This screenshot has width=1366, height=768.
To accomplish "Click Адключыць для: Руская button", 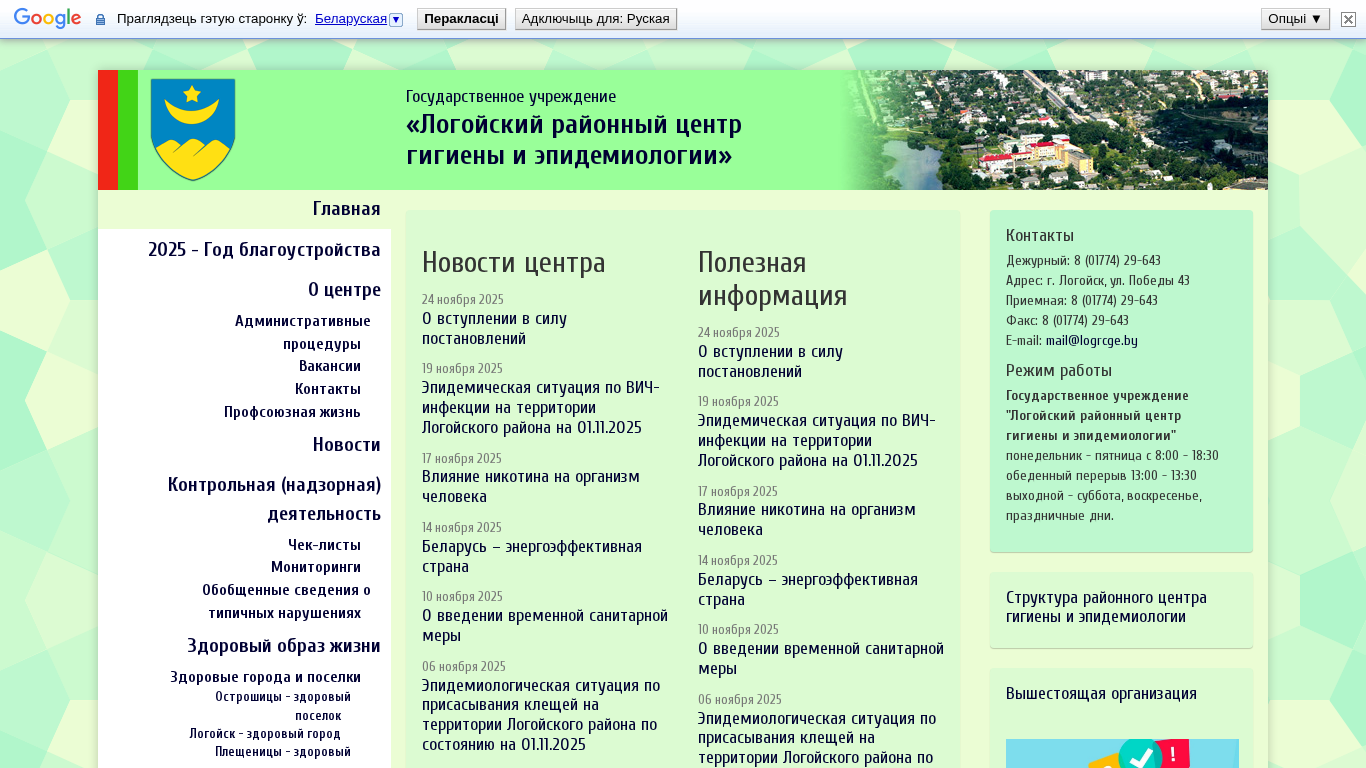I will click(x=596, y=19).
